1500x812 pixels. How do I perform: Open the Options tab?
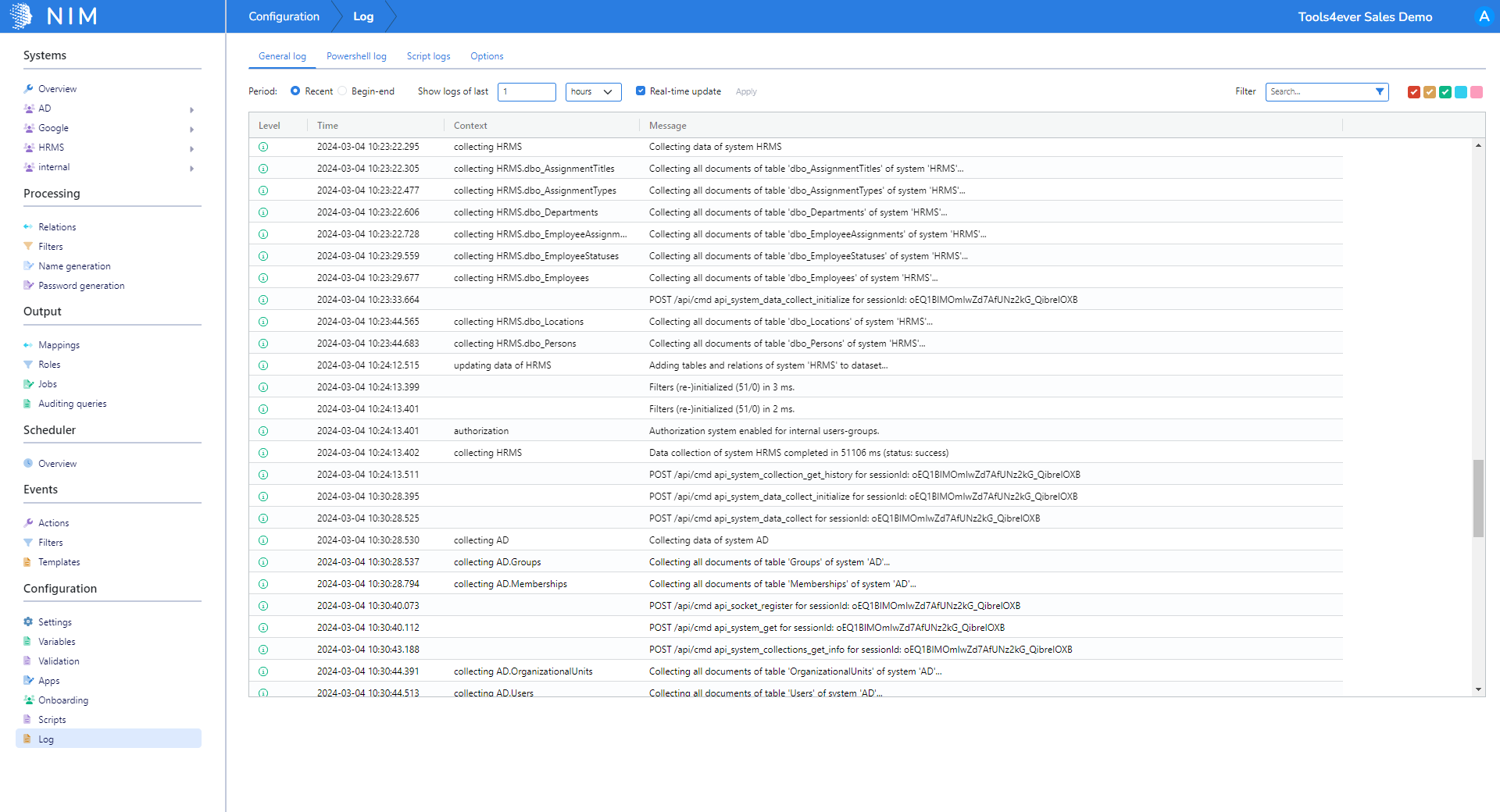pyautogui.click(x=486, y=55)
